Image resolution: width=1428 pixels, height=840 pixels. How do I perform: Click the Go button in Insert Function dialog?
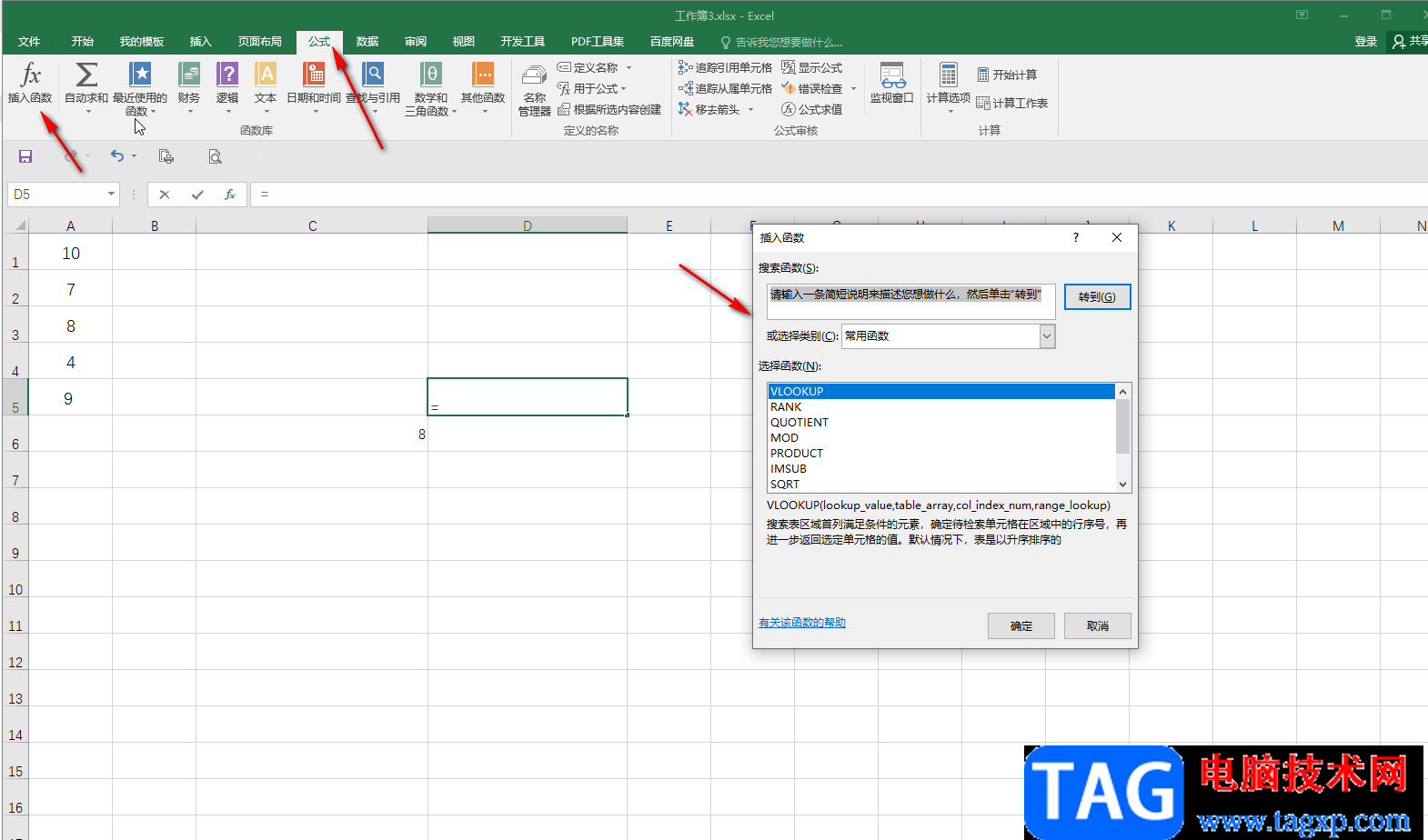coord(1097,297)
